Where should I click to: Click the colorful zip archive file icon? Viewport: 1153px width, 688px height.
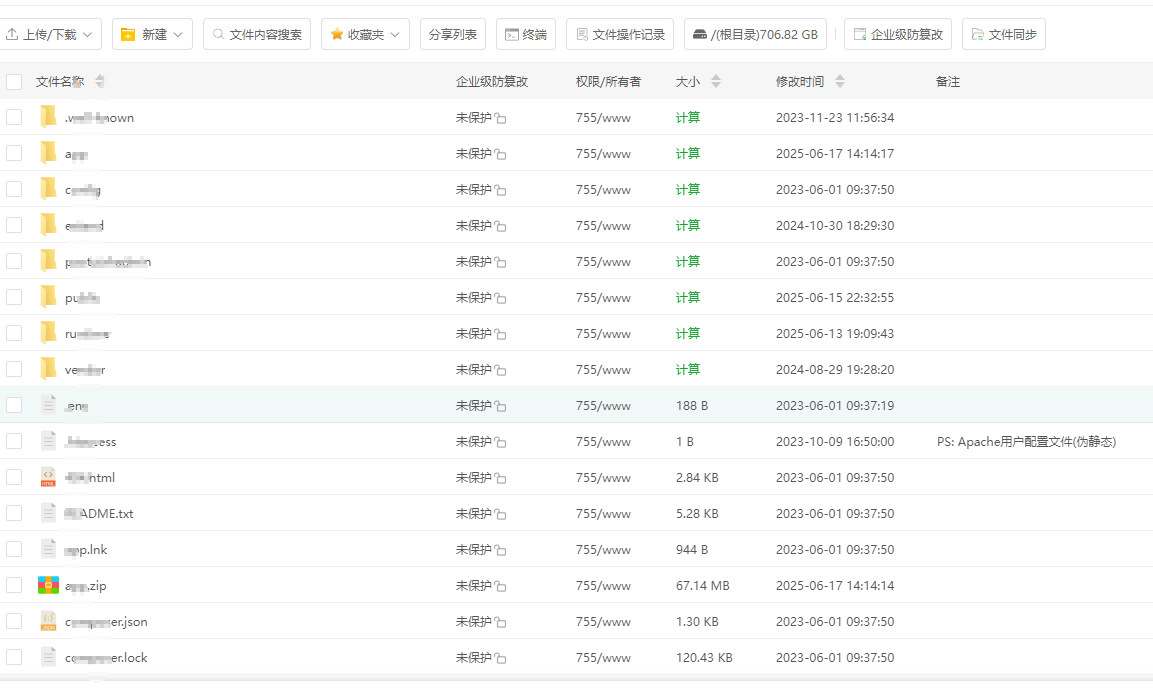(48, 585)
